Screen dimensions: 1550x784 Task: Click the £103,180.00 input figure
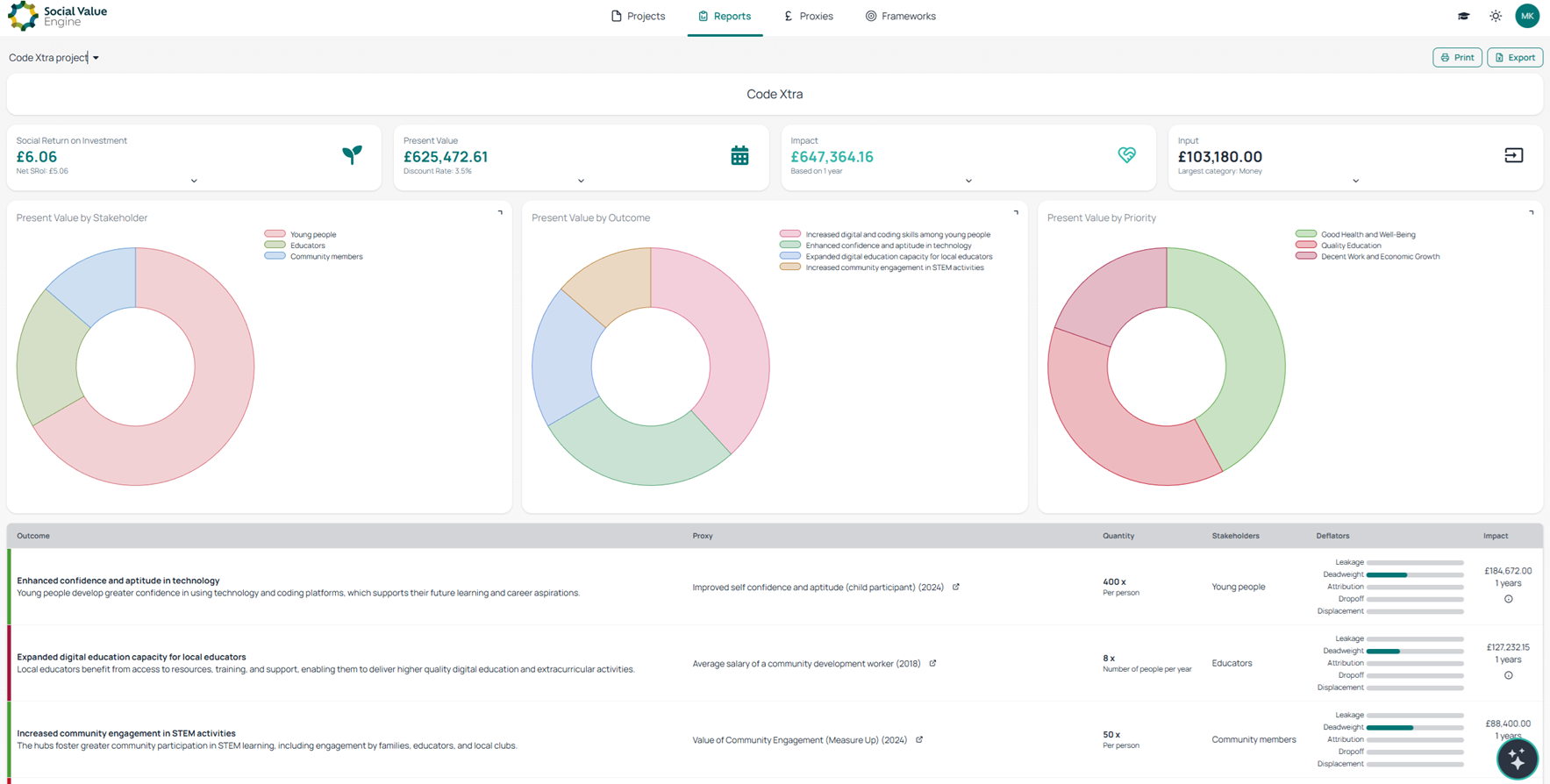[1219, 157]
